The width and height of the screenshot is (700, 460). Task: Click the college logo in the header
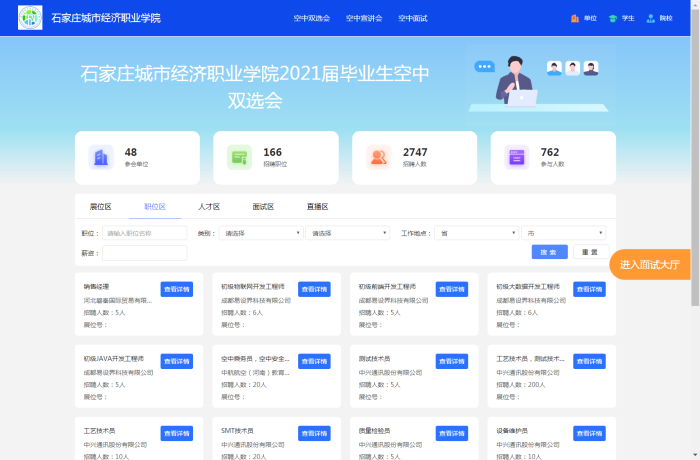[x=30, y=18]
